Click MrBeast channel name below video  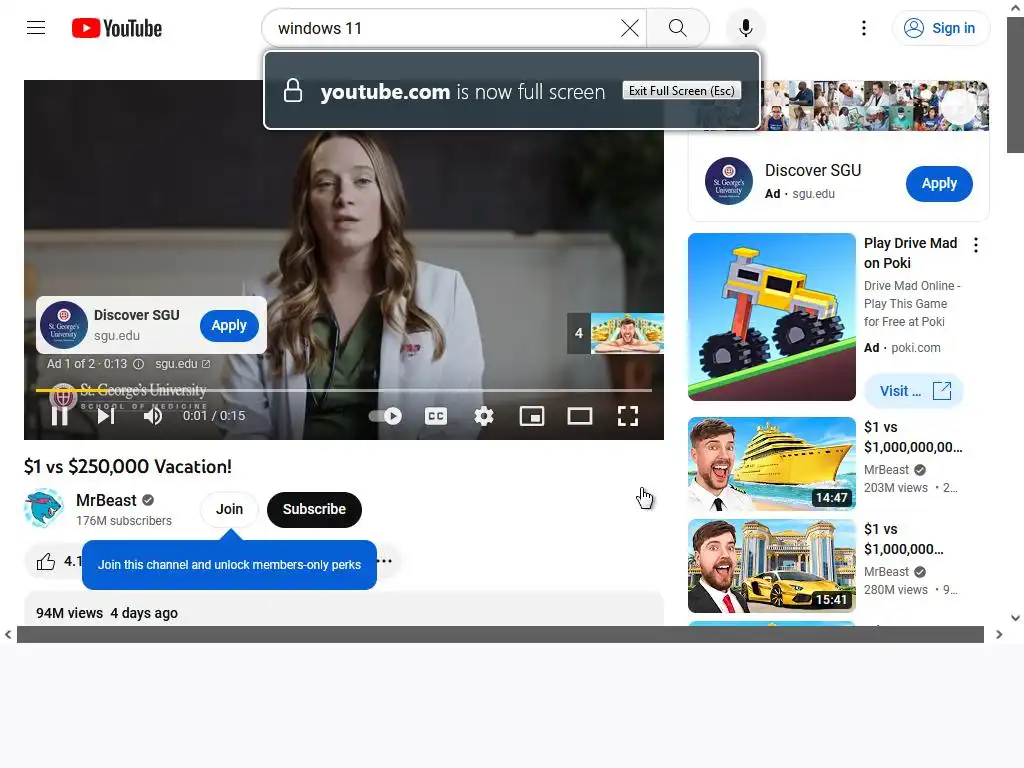pos(106,500)
